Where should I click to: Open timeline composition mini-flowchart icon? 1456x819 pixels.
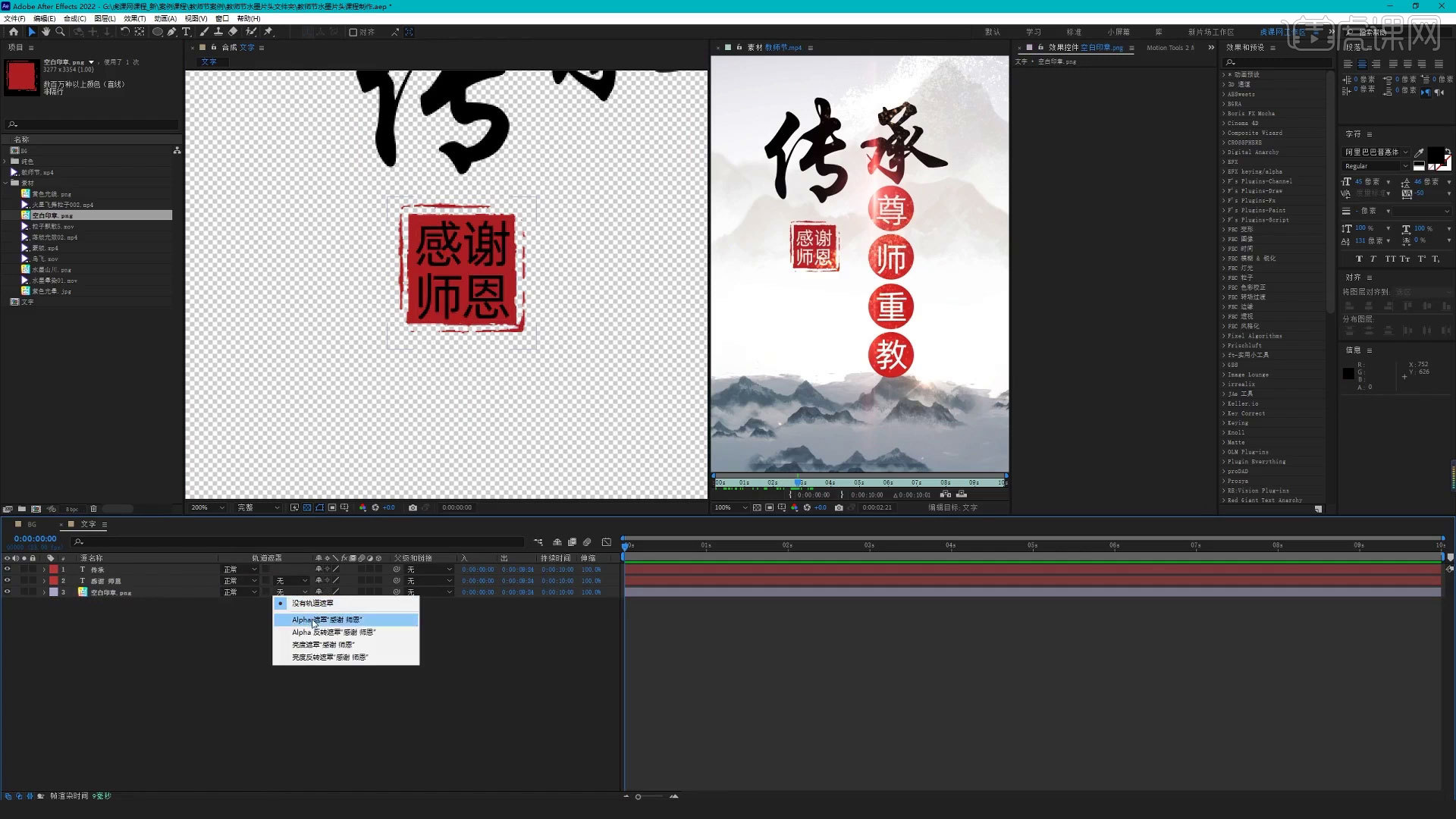click(538, 542)
